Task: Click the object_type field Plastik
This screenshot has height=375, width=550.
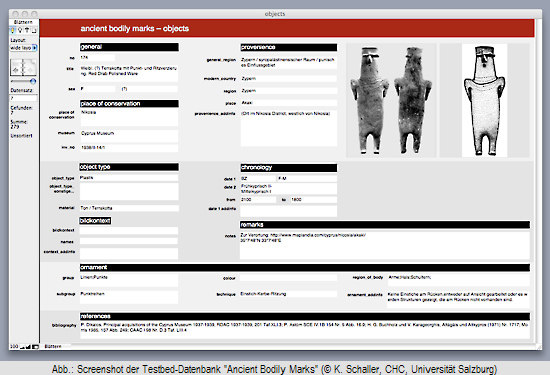Action: [129, 178]
